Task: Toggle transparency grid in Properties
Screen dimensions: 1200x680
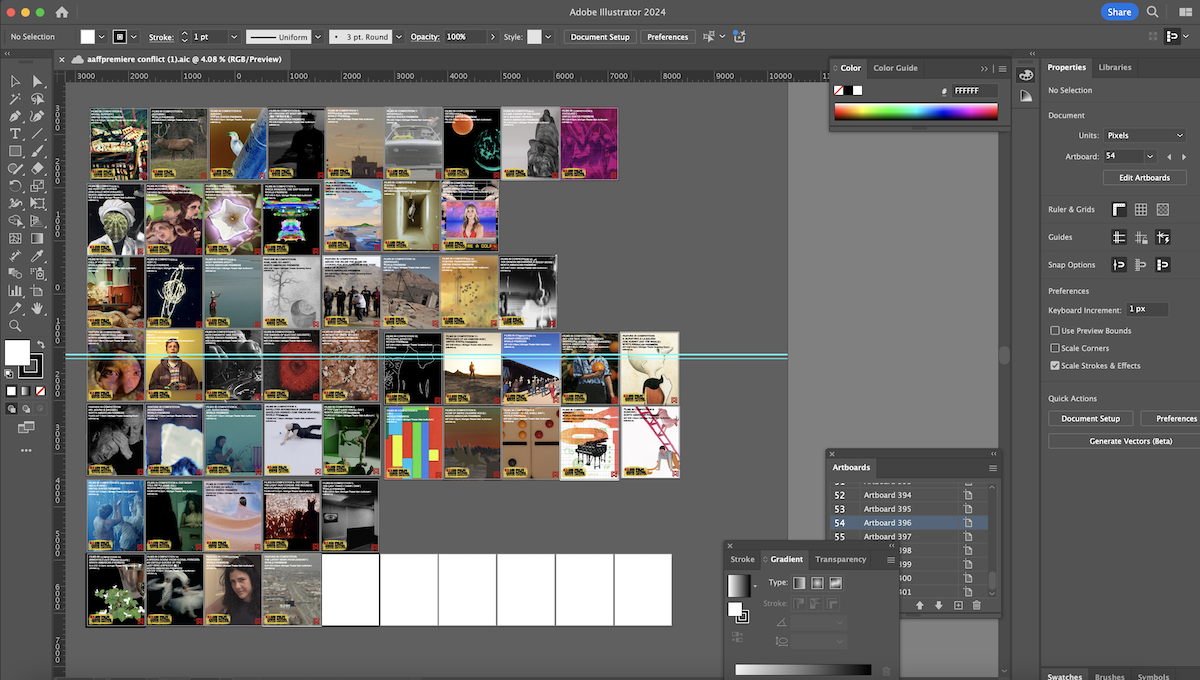Action: [x=1163, y=210]
